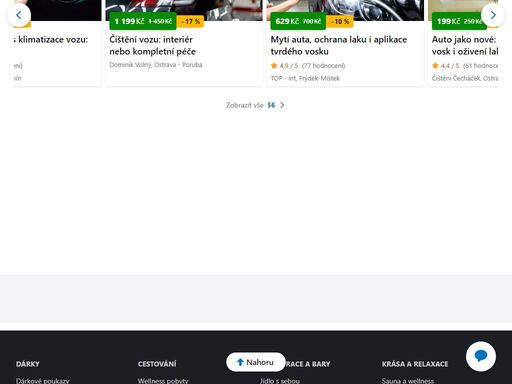Click the 629 Kč price badge

298,21
